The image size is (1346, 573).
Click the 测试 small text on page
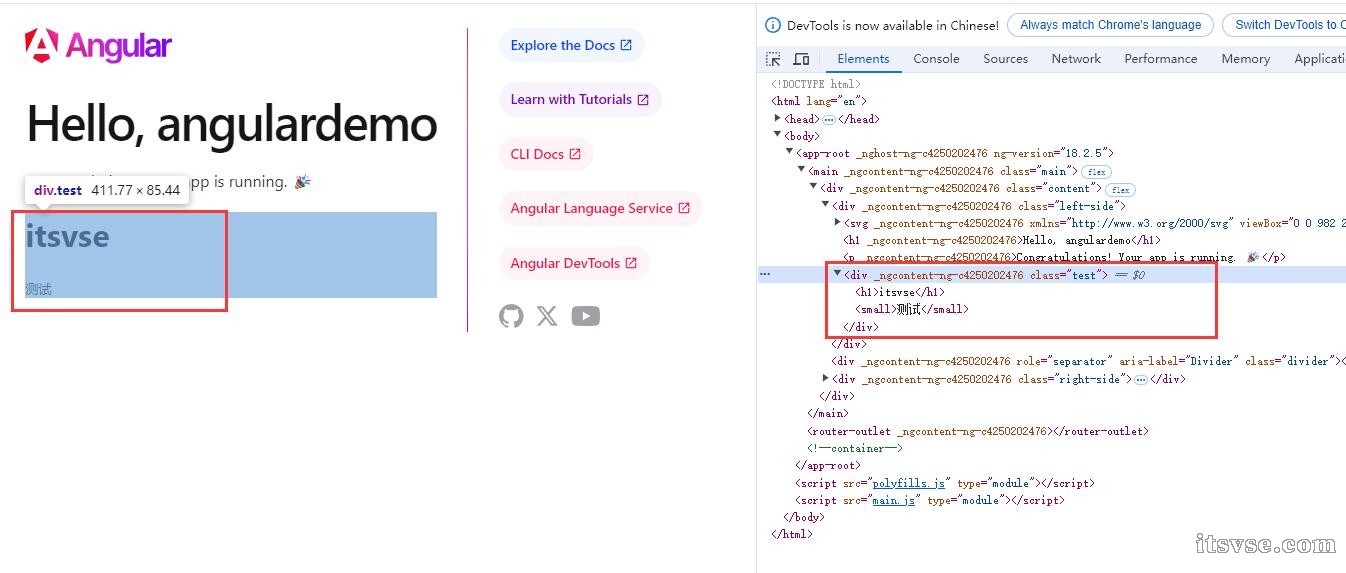tap(38, 289)
